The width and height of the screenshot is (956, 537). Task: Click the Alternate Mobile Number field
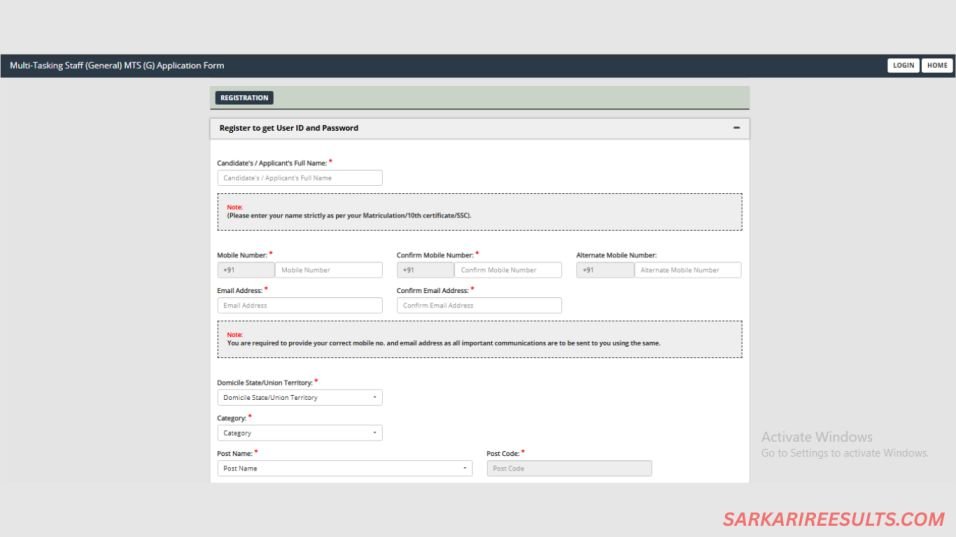coord(688,270)
